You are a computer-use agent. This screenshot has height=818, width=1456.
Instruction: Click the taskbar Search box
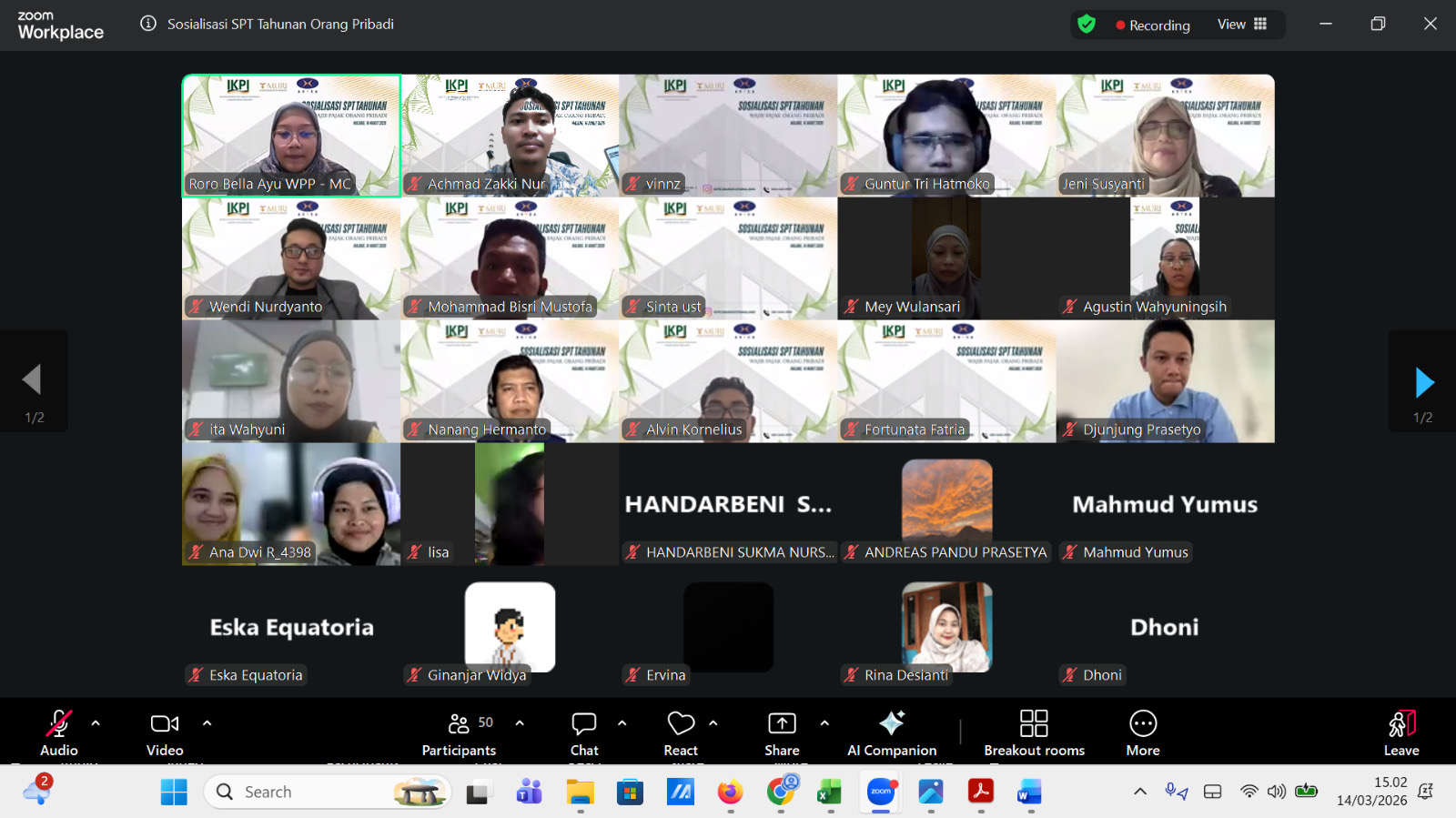click(329, 793)
